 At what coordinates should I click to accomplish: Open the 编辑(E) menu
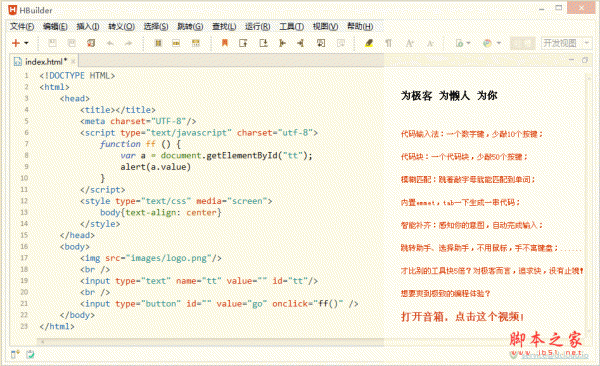(x=55, y=26)
